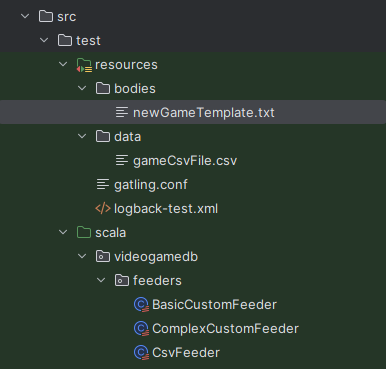
Task: Select gameCsvFile.csv in the tree
Action: coord(185,161)
